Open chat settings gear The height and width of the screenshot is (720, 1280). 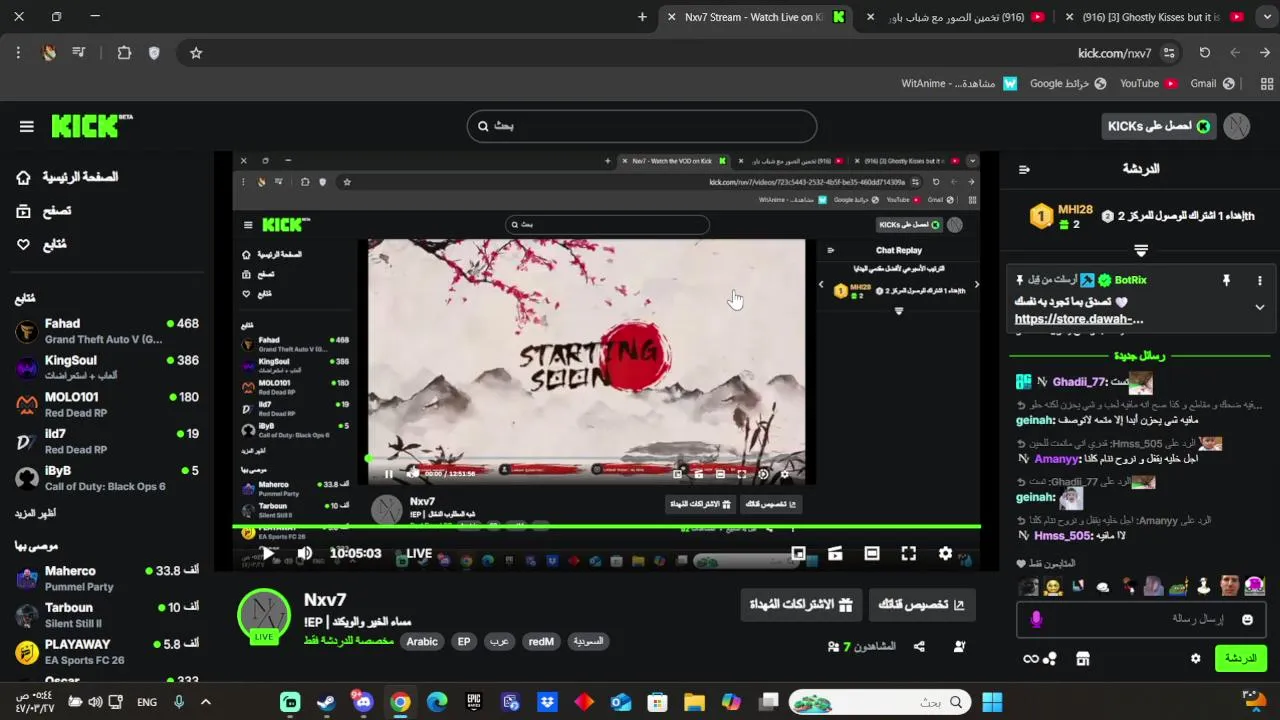point(1195,659)
